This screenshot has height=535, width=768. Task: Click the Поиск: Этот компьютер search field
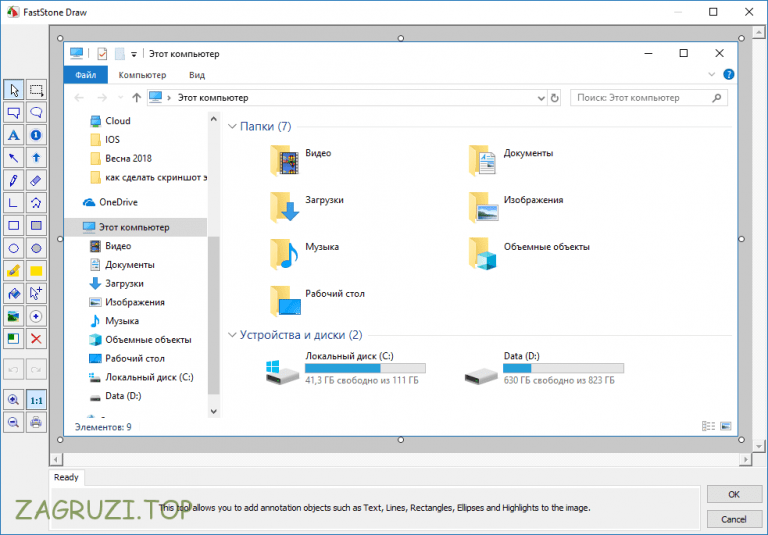(x=648, y=98)
